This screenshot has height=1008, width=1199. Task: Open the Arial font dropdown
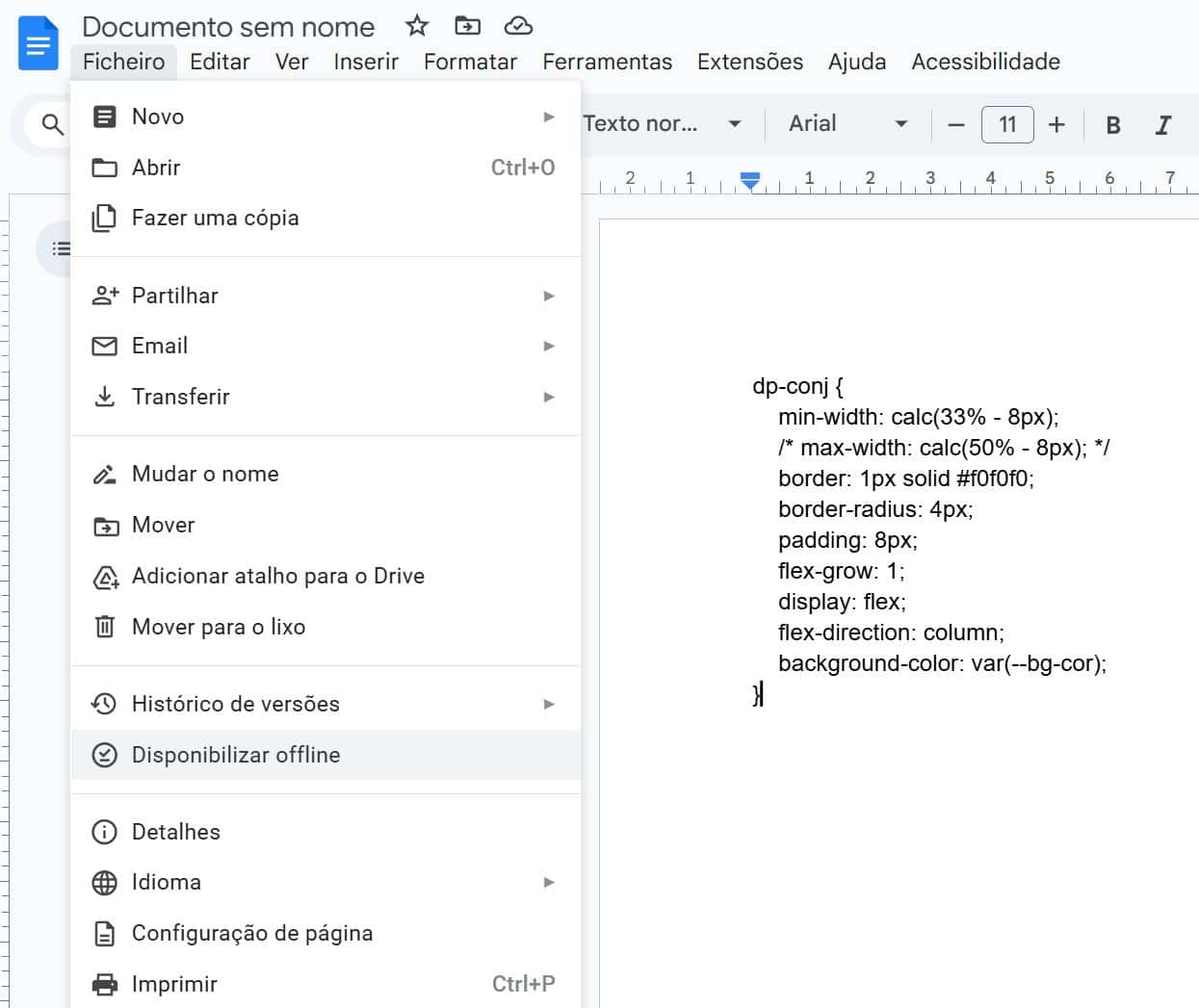click(x=847, y=123)
